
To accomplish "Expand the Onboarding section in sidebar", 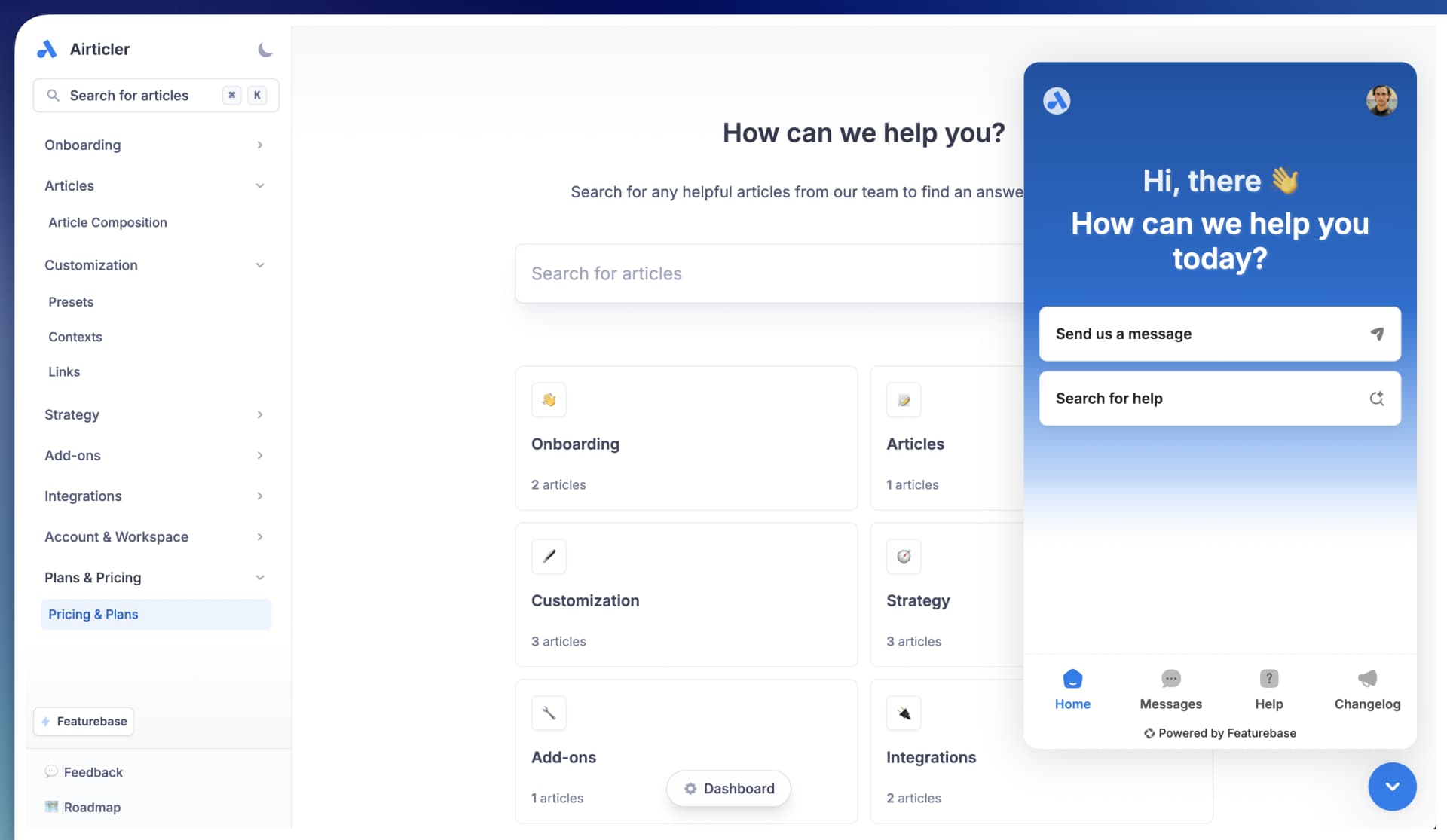I will coord(260,145).
